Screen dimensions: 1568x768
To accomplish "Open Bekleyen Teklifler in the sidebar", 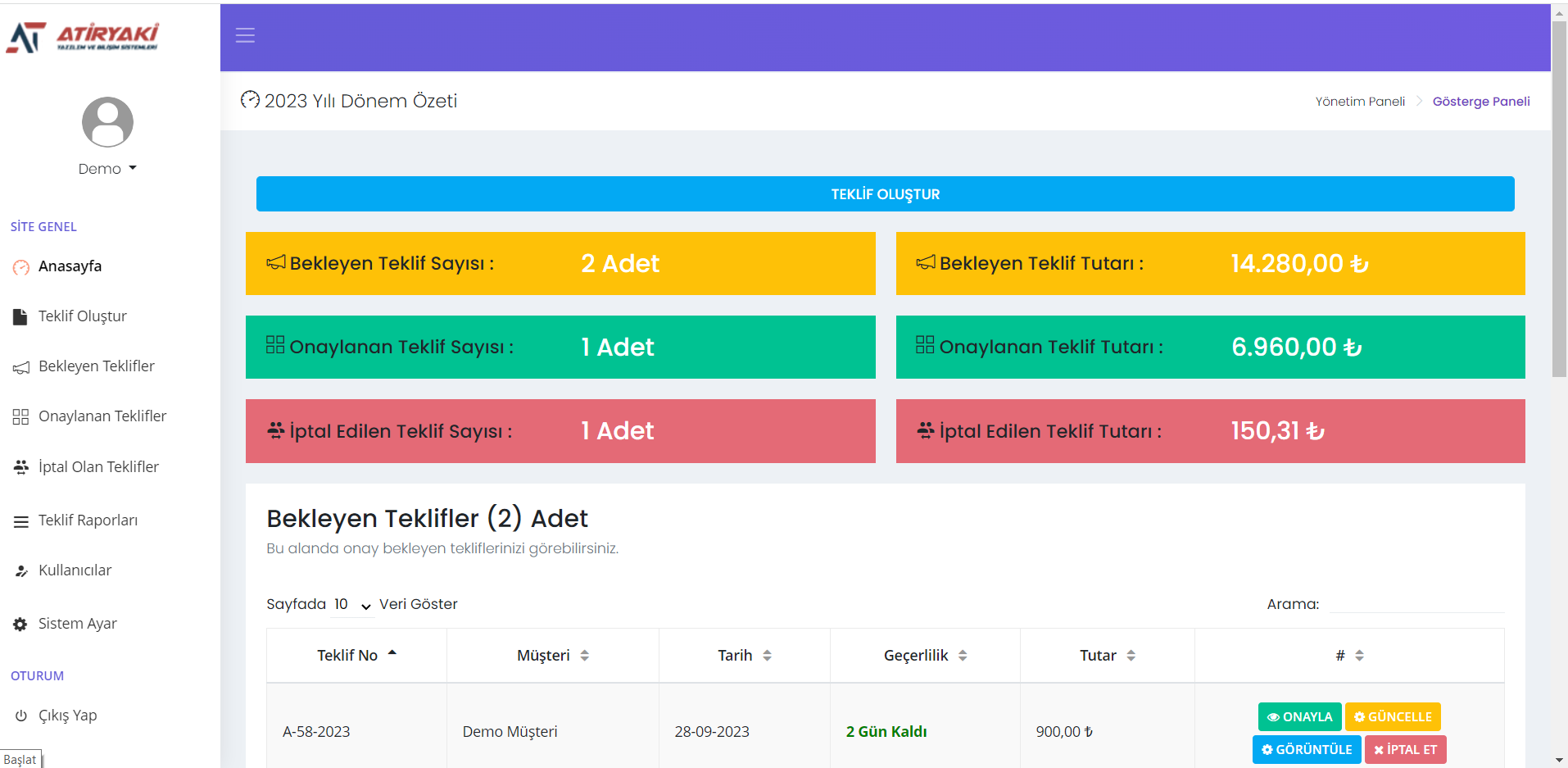I will pos(96,366).
